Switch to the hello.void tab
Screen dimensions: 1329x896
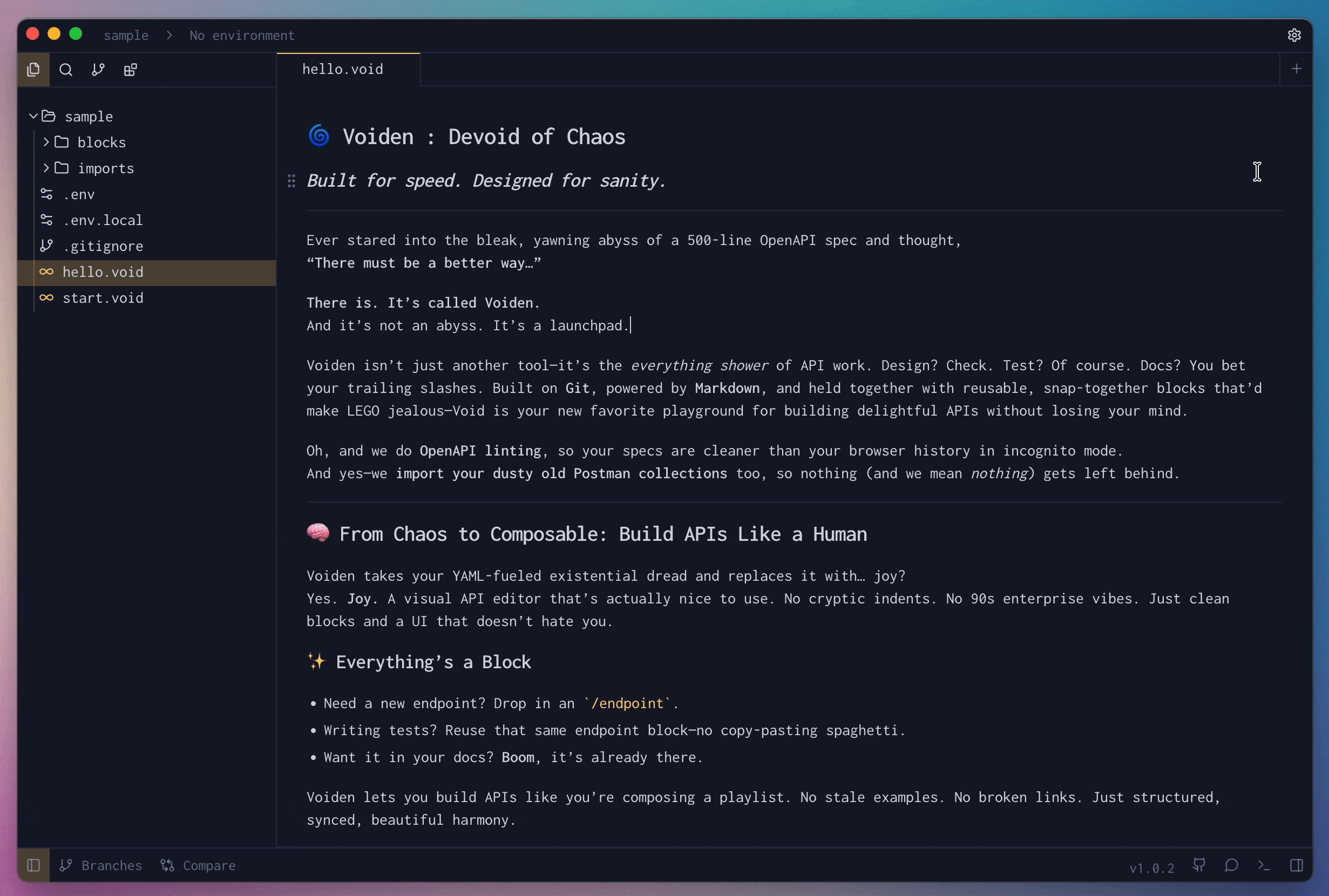point(342,69)
